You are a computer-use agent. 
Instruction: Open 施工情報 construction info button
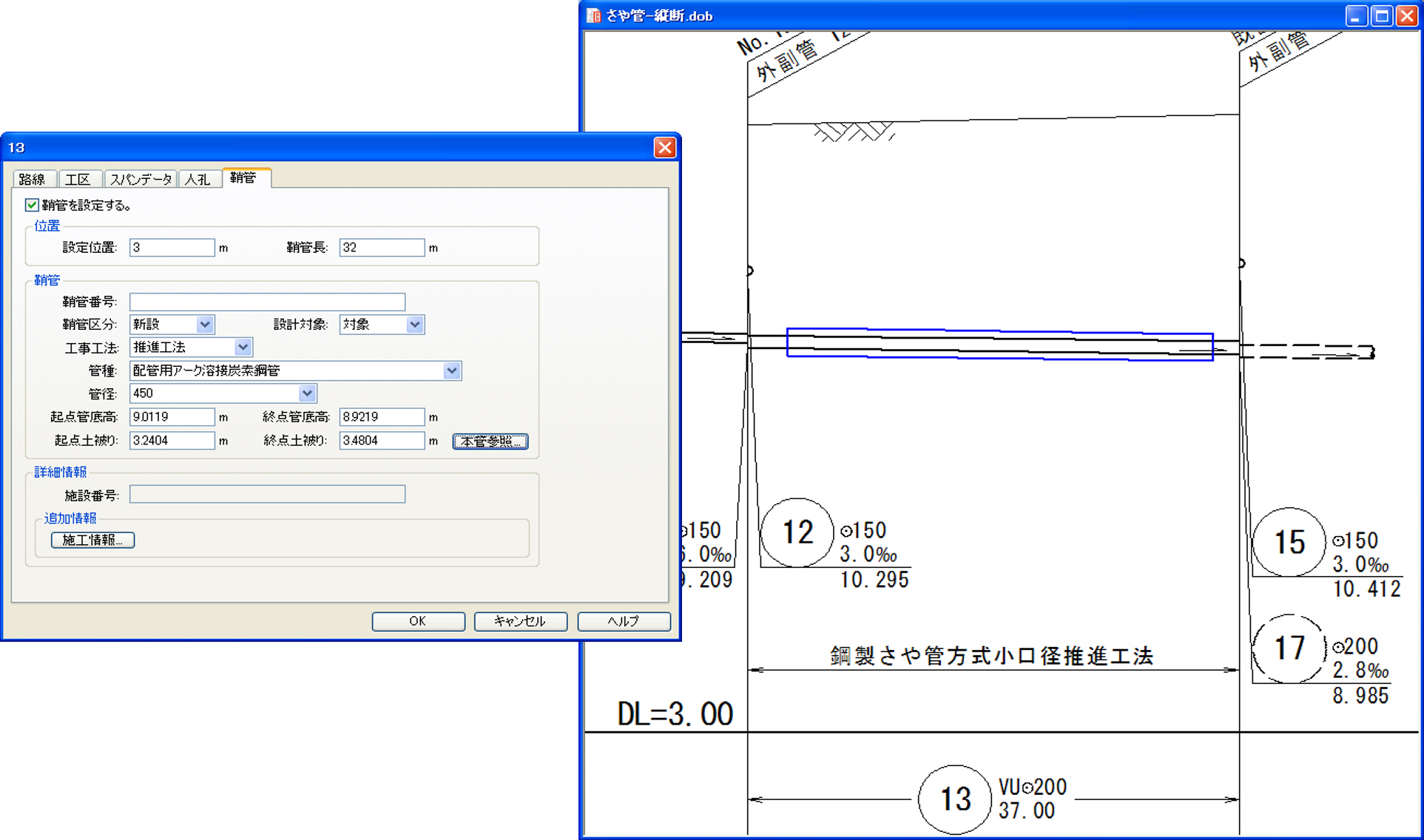(92, 540)
